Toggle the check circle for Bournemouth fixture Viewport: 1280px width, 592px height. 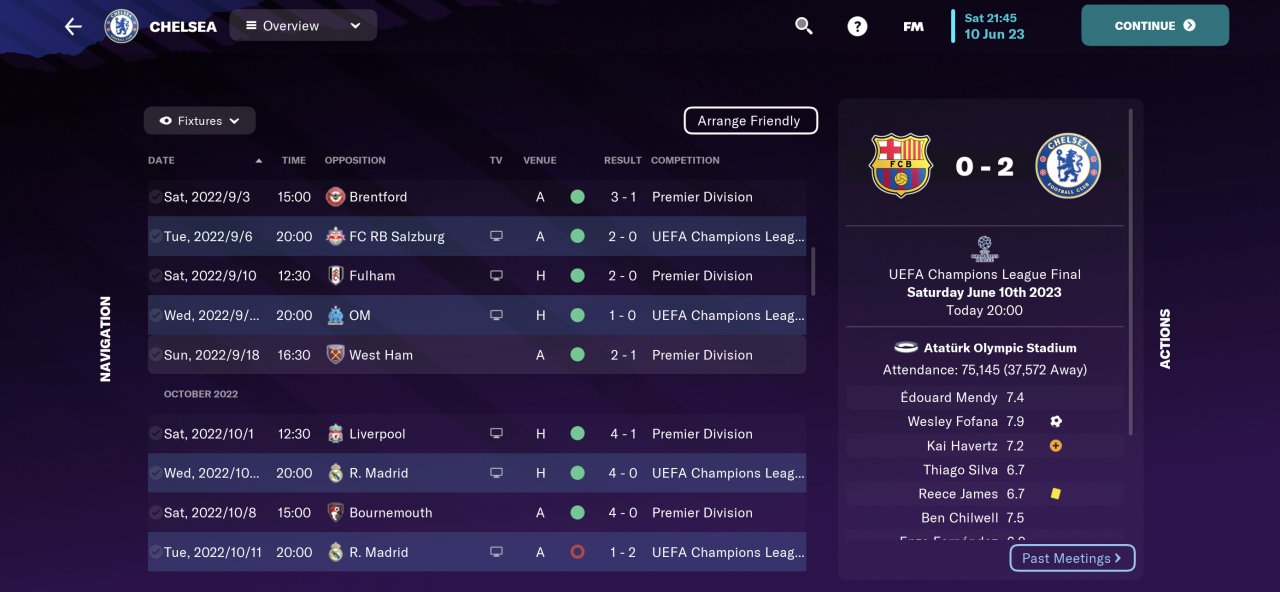coord(155,513)
